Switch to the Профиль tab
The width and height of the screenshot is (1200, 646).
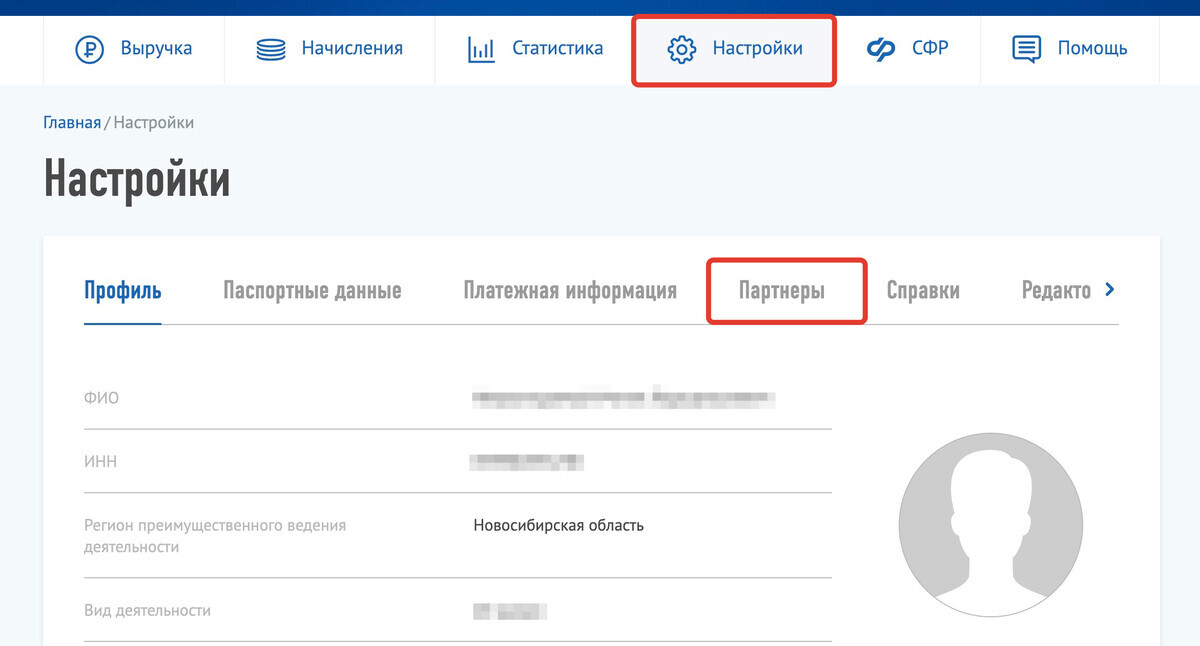tap(123, 291)
